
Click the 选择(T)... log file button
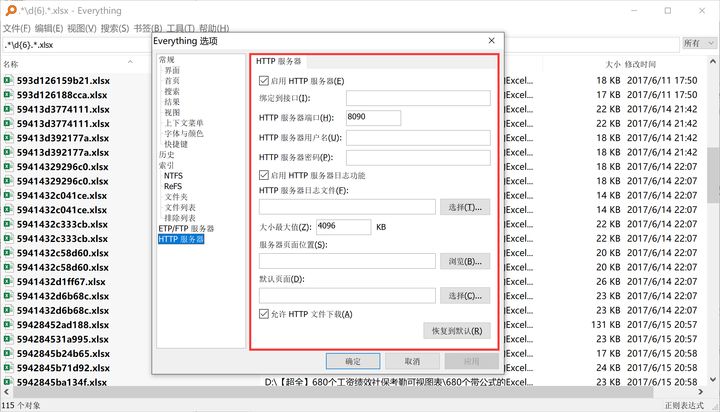[465, 207]
